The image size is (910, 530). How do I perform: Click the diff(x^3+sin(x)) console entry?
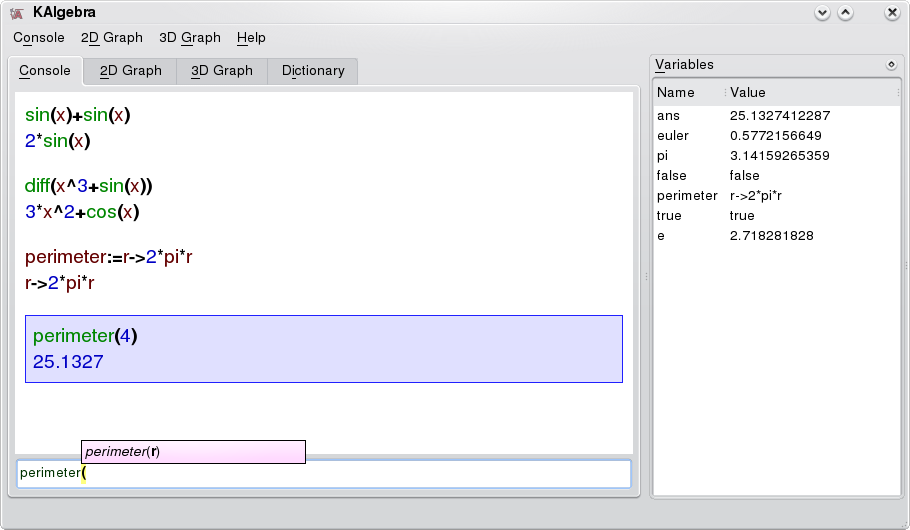point(88,186)
